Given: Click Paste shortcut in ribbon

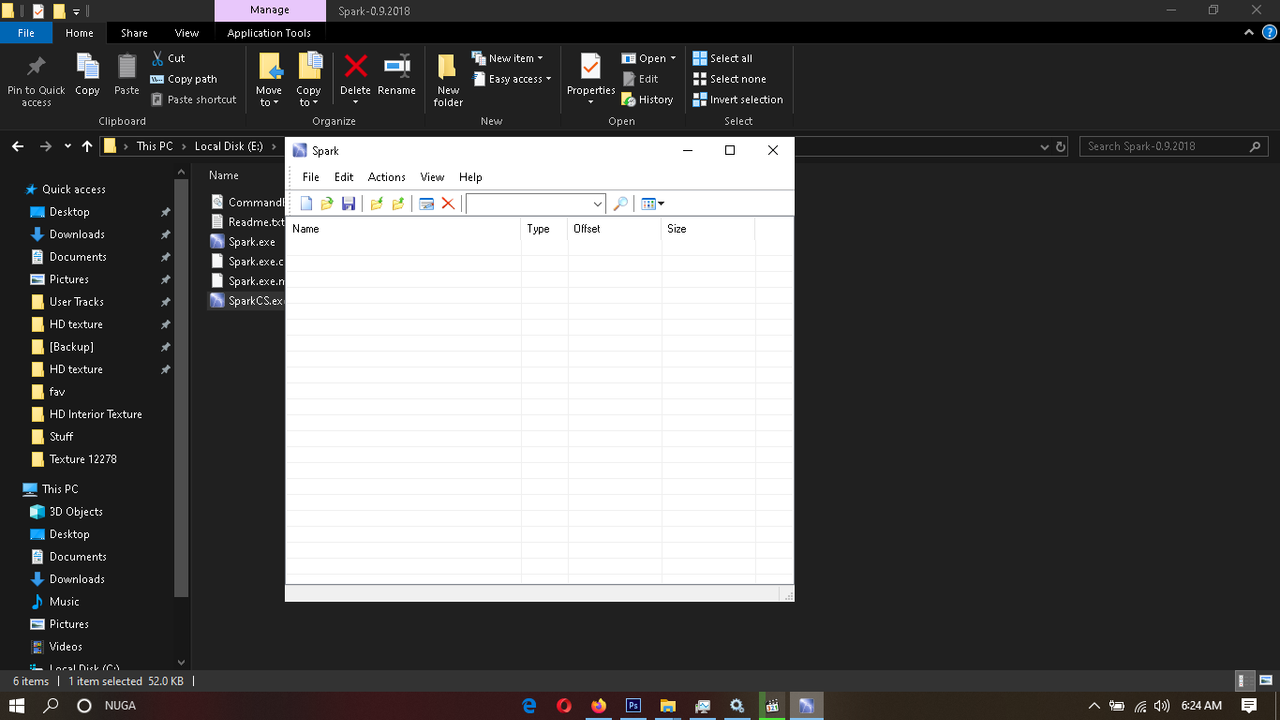Looking at the screenshot, I should tap(194, 100).
